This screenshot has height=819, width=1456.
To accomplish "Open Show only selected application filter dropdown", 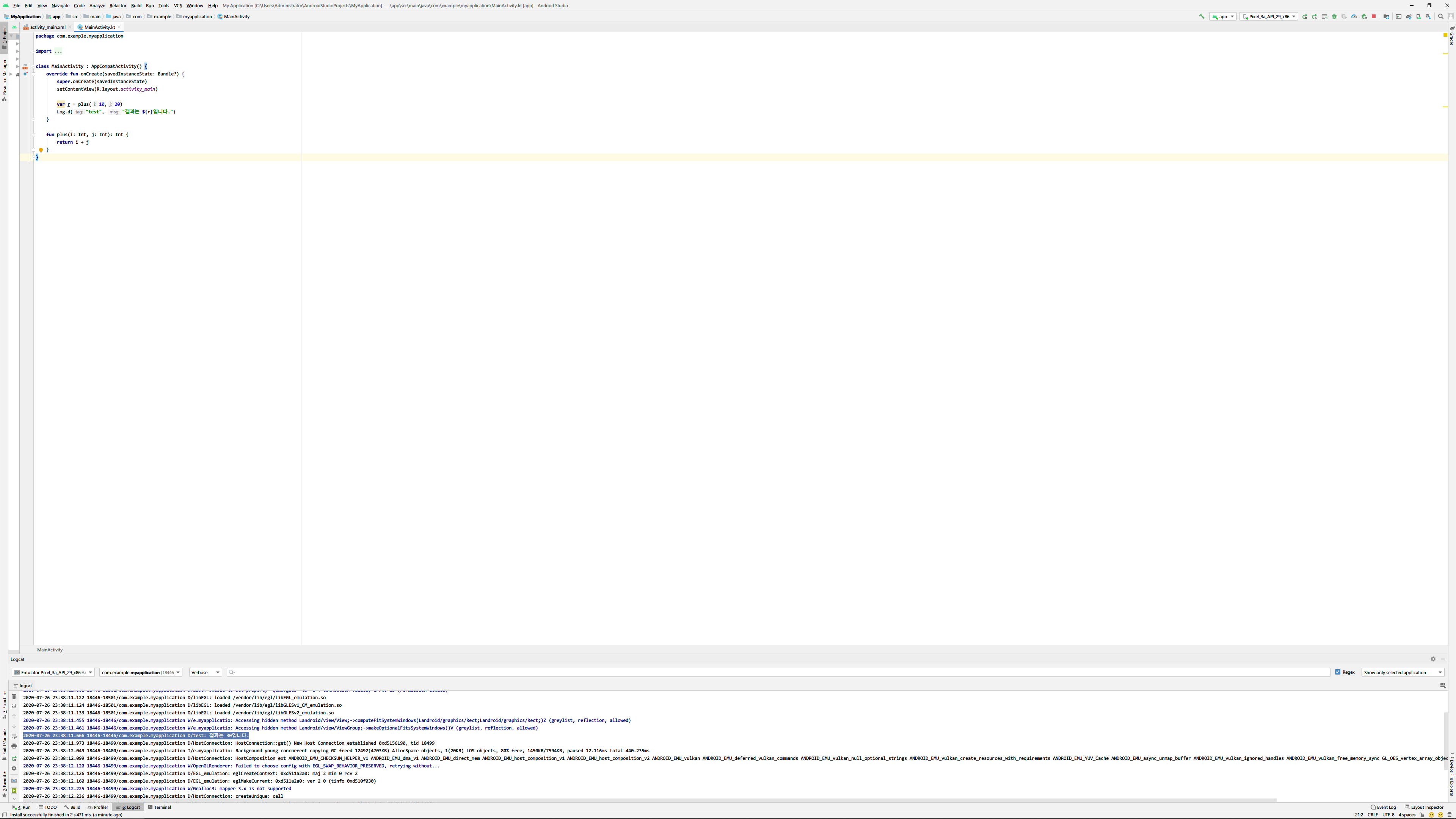I will (1403, 672).
